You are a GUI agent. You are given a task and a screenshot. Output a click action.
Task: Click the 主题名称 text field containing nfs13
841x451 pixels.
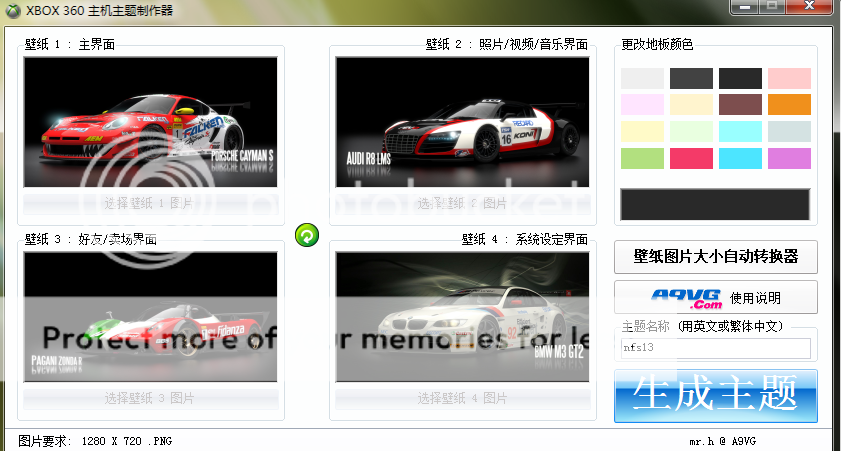pyautogui.click(x=715, y=348)
